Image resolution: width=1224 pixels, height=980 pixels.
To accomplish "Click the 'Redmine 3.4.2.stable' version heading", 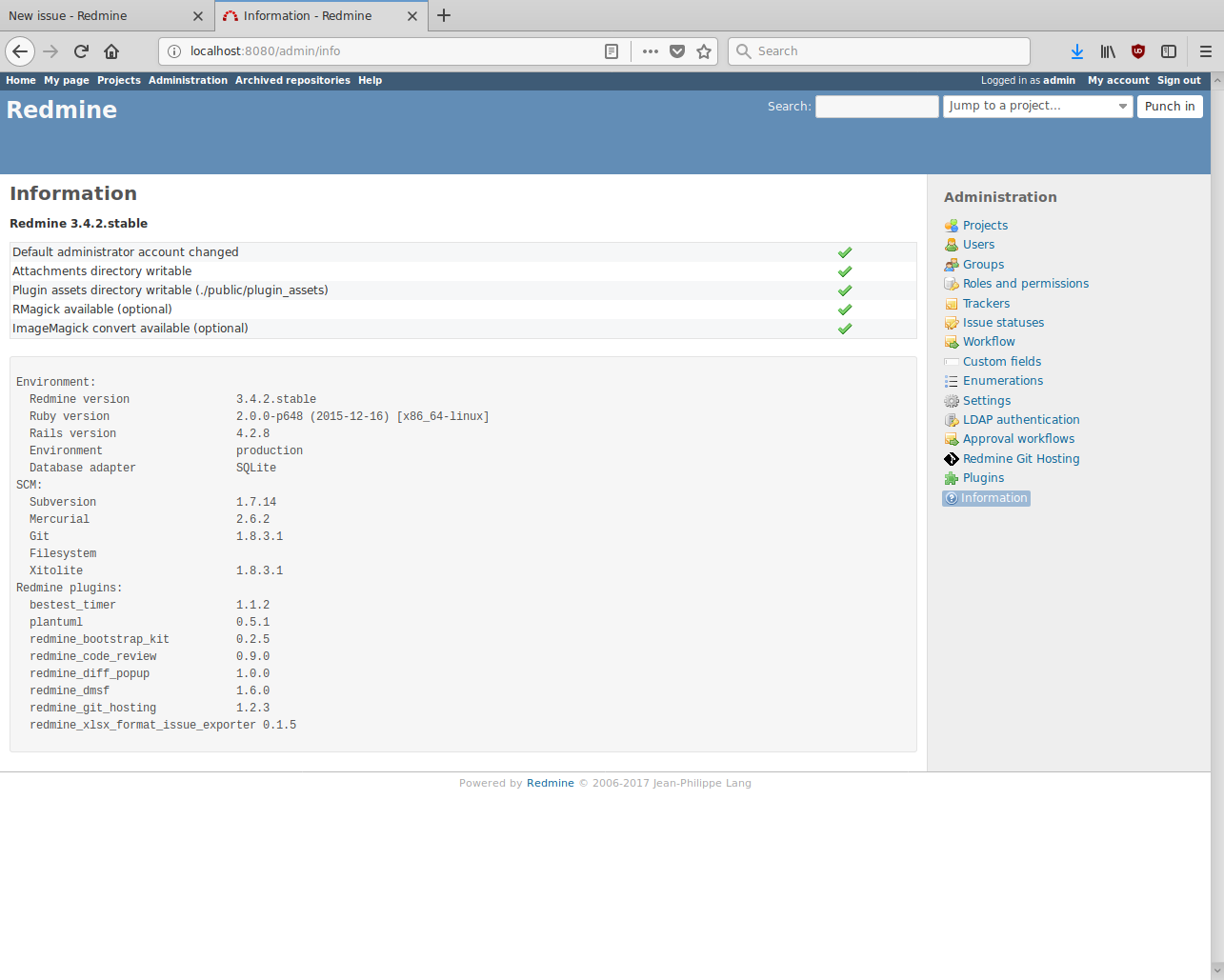I will tap(78, 224).
